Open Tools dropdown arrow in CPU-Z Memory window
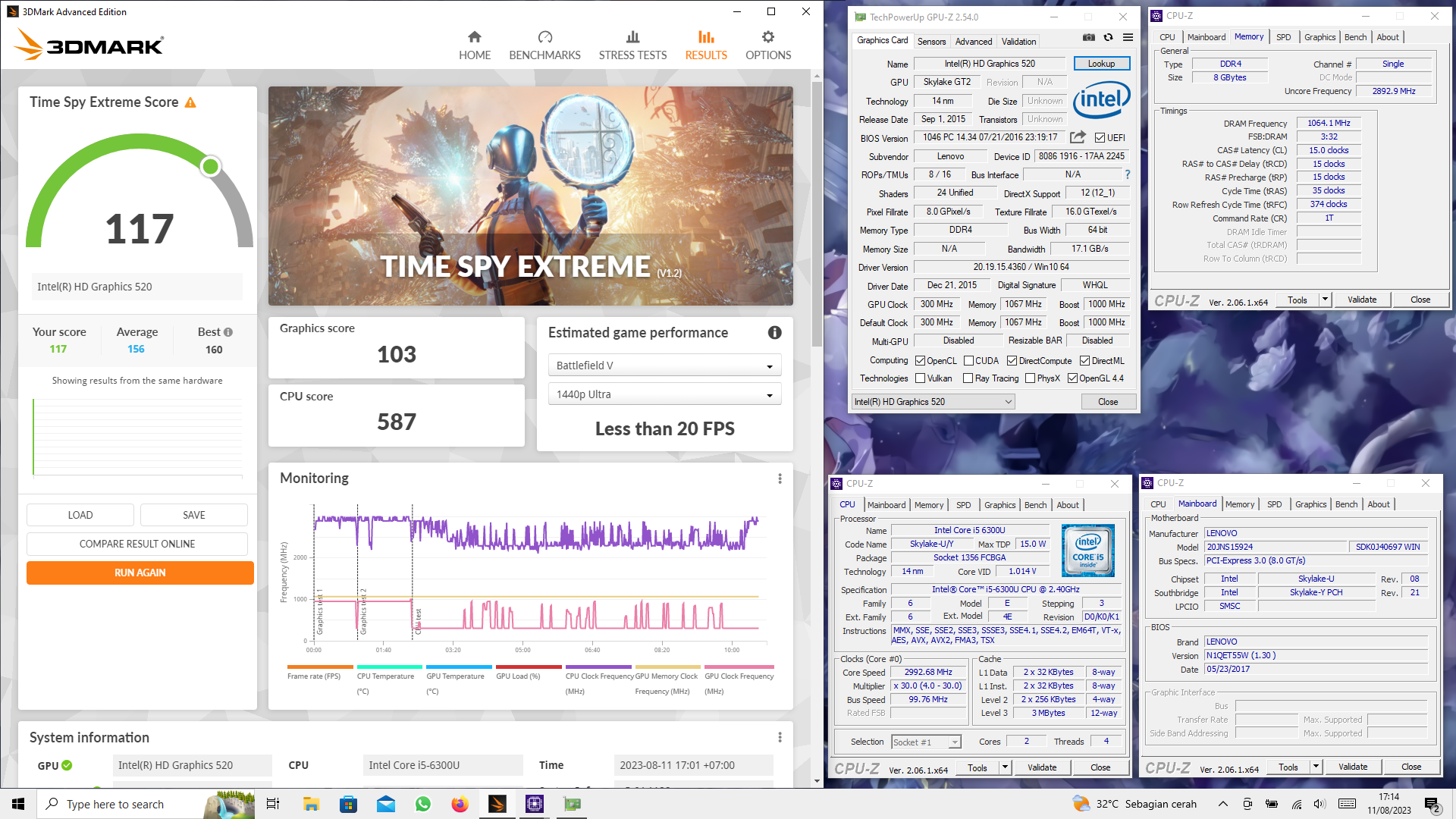 coord(1325,300)
